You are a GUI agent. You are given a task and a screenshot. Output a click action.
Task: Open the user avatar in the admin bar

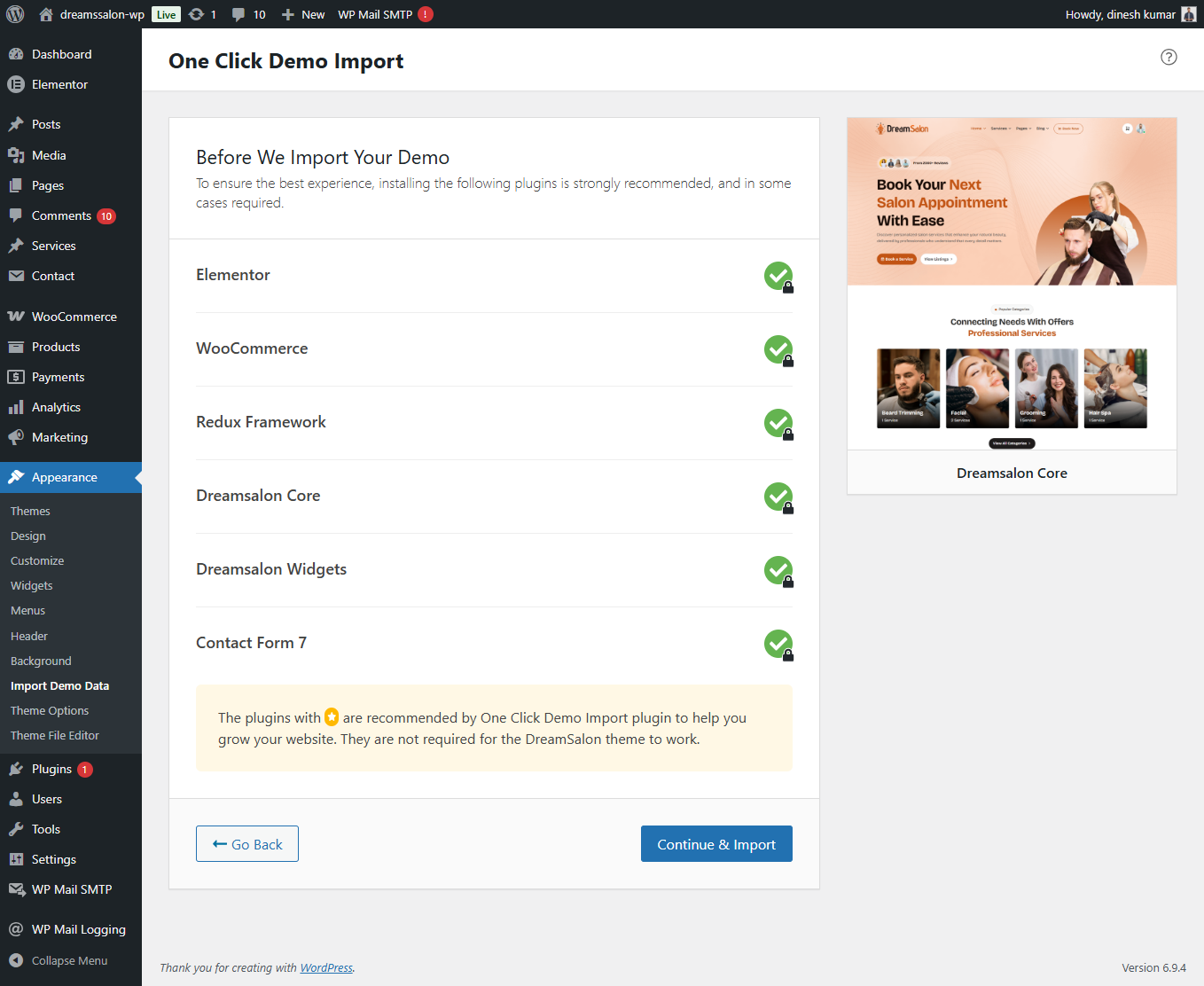1189,14
